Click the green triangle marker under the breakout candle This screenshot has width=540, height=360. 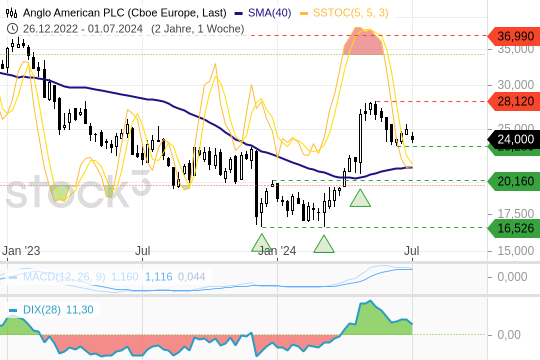(x=360, y=198)
